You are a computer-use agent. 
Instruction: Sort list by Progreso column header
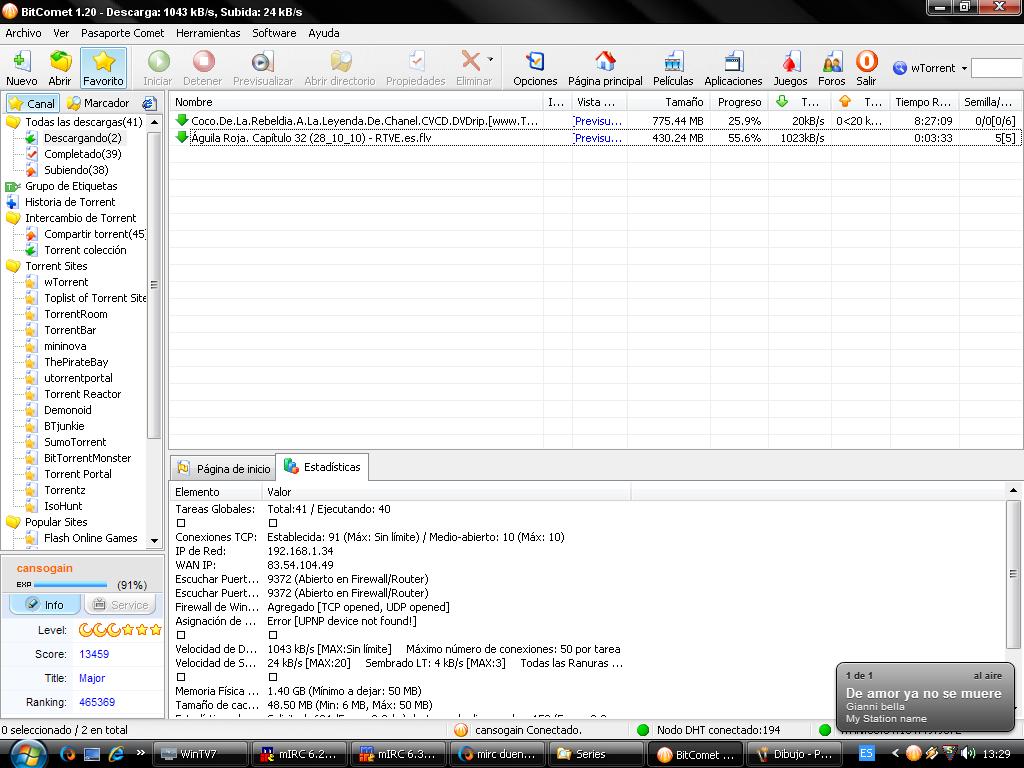pyautogui.click(x=739, y=102)
